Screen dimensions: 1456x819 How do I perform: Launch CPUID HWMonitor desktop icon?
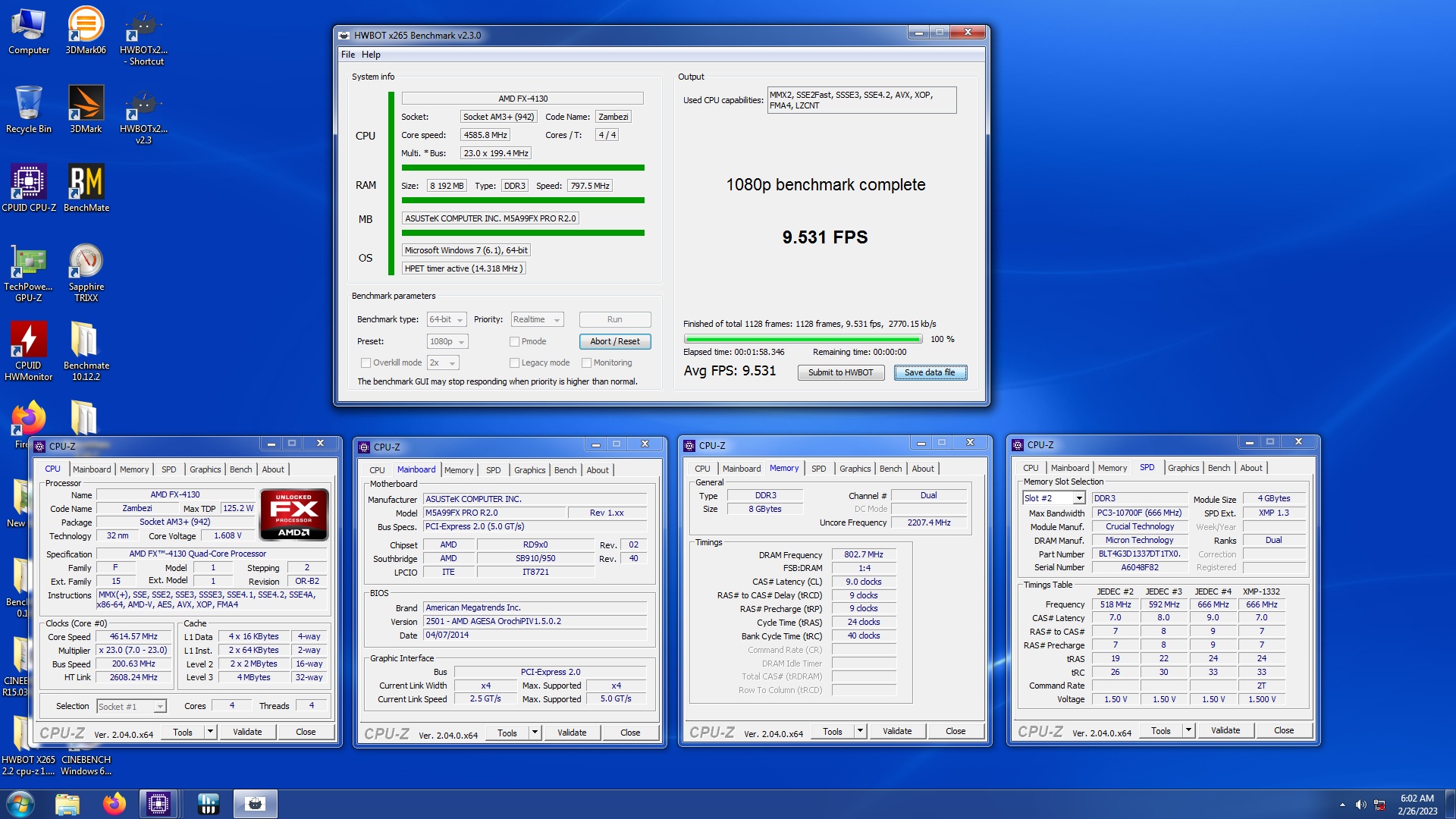click(29, 352)
